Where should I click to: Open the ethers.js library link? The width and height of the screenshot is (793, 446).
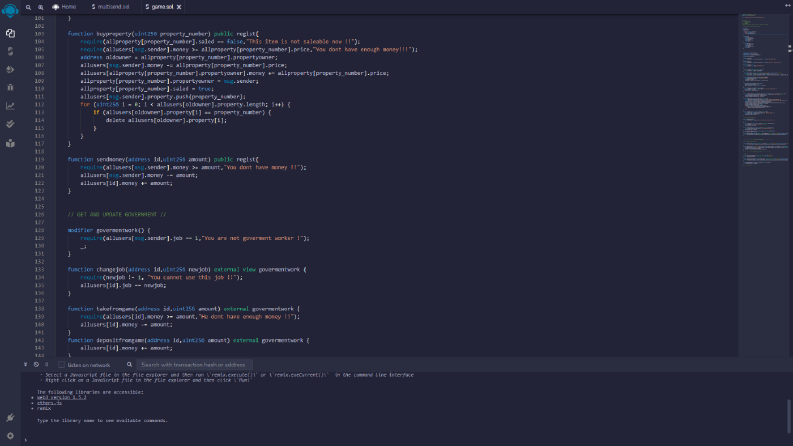pos(49,403)
